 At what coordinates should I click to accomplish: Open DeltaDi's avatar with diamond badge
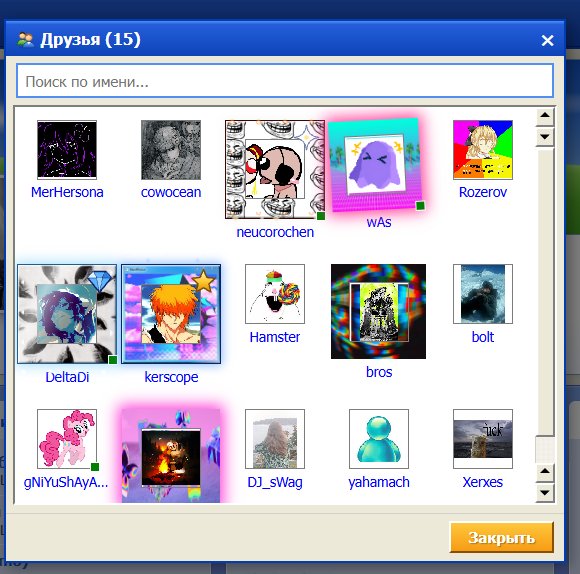[x=67, y=314]
